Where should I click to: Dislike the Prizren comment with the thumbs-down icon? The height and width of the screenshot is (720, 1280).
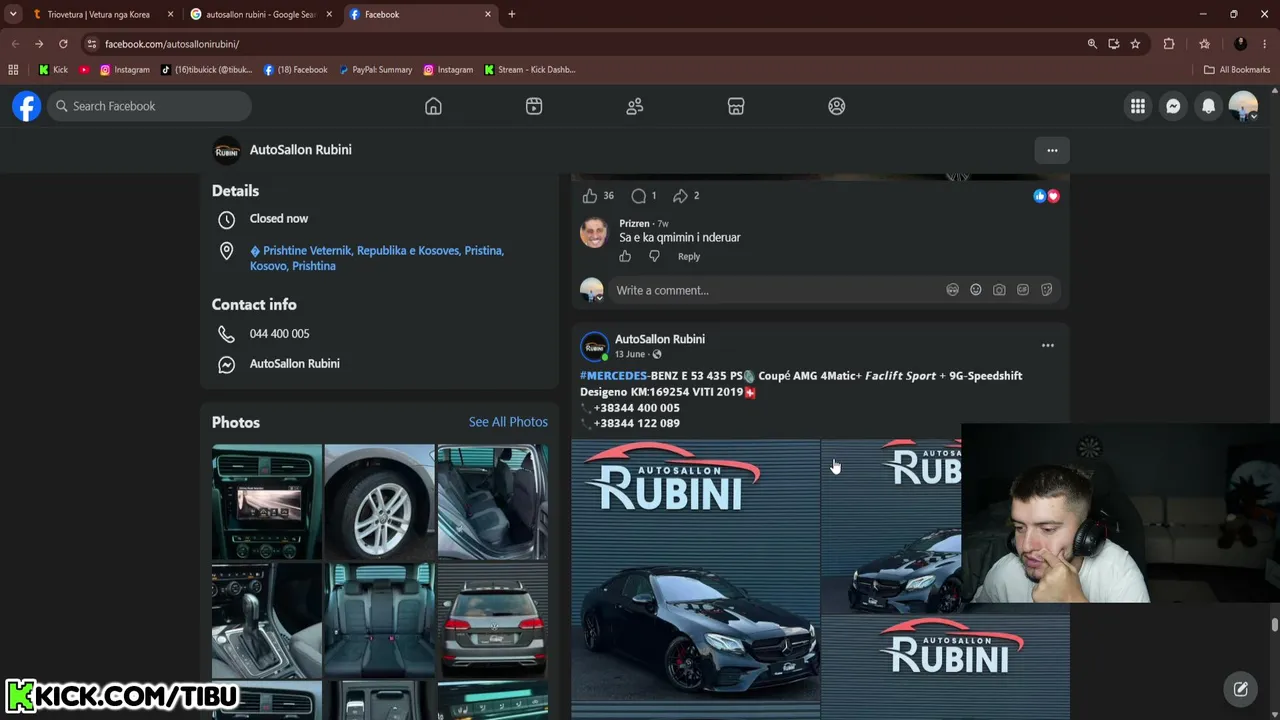click(x=654, y=257)
